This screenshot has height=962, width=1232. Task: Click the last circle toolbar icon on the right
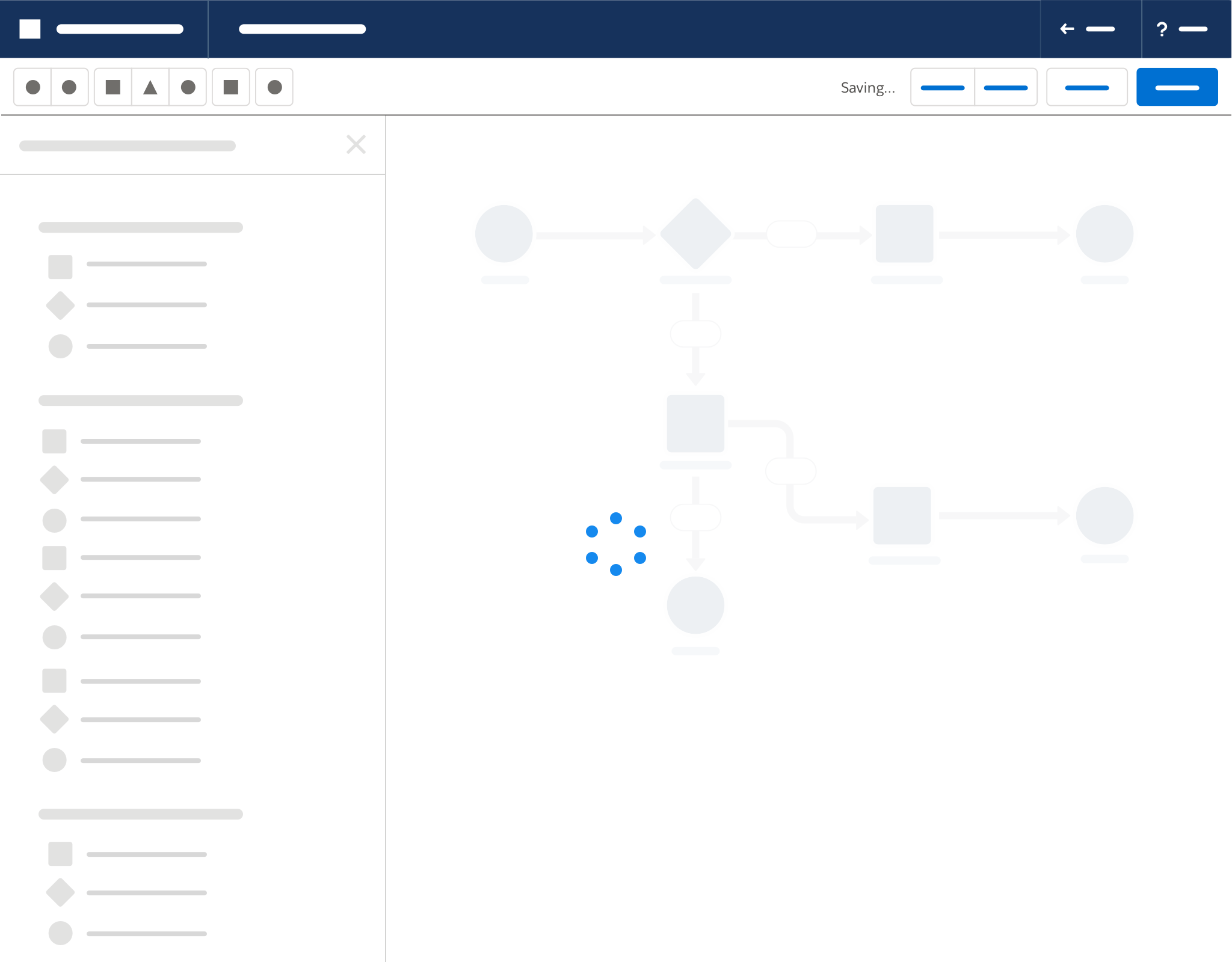(274, 88)
